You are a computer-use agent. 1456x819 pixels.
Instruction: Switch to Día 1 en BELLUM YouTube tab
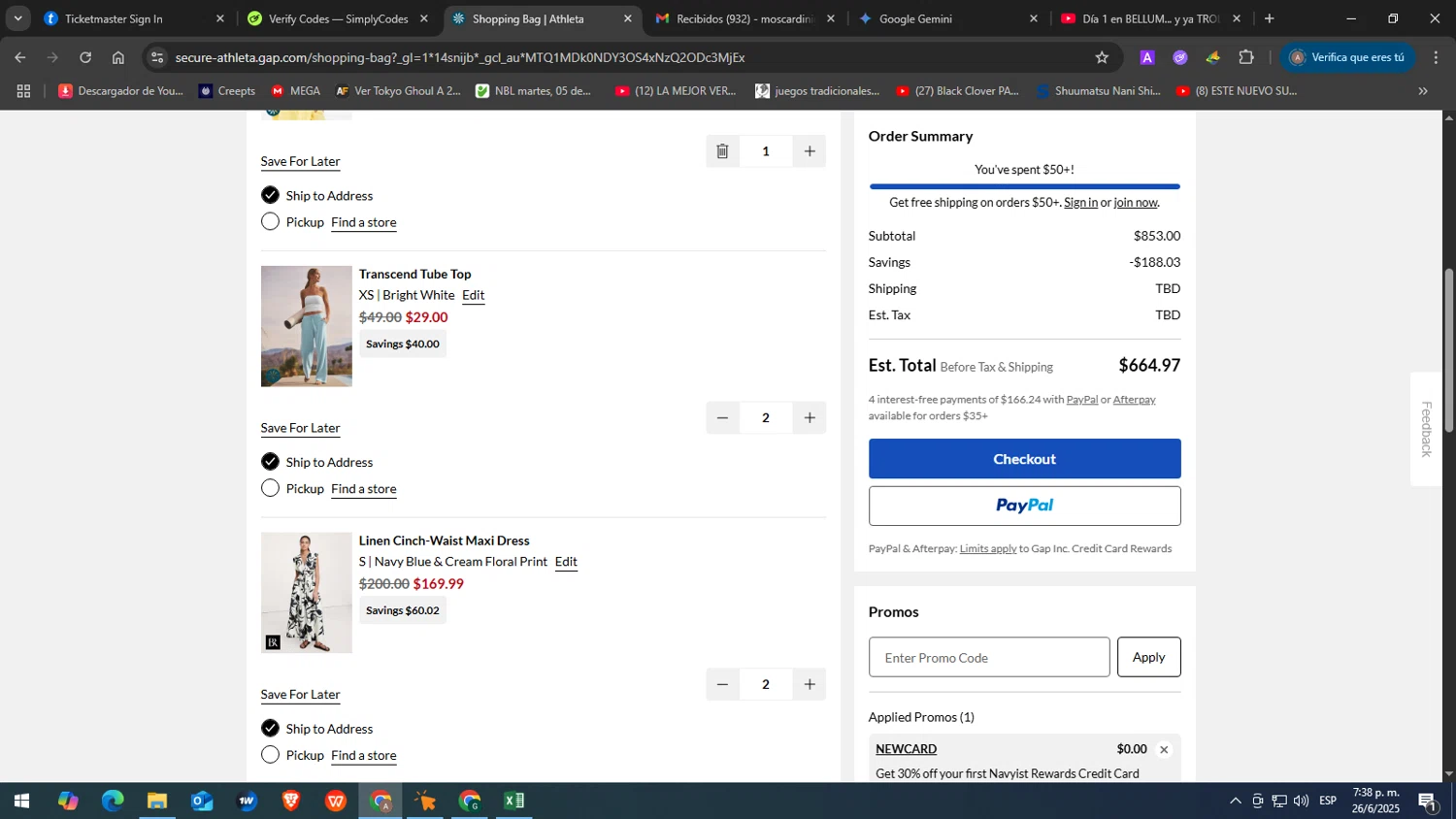[1149, 18]
